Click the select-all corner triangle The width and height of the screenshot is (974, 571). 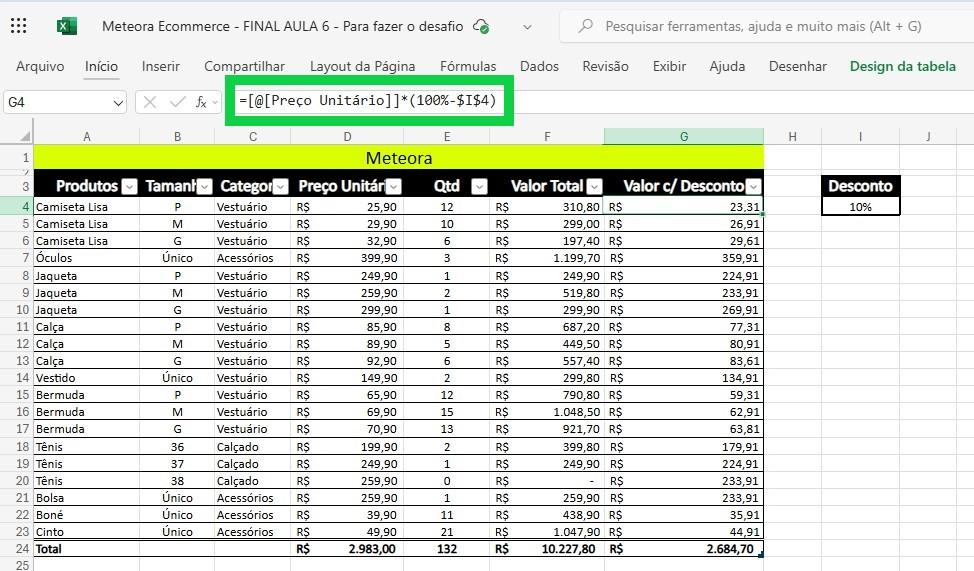25,136
